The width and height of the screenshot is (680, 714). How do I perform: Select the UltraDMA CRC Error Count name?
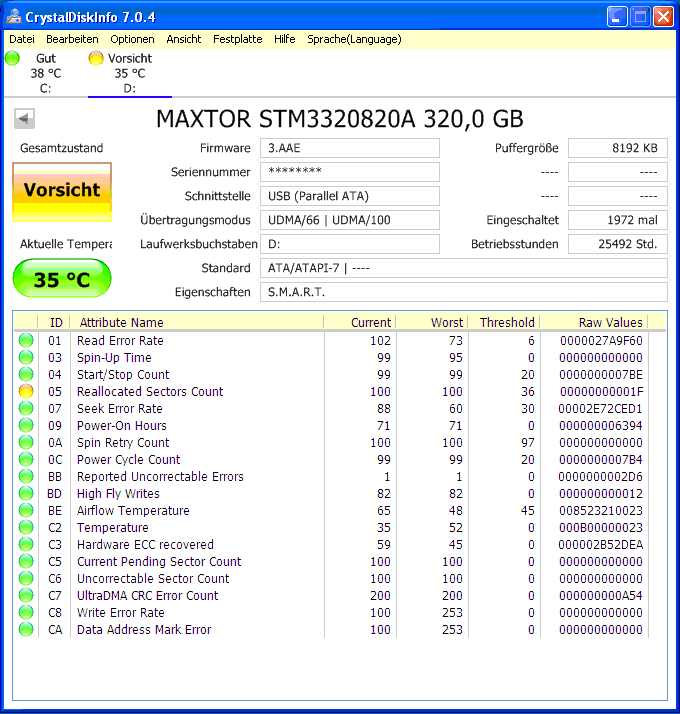click(x=148, y=596)
